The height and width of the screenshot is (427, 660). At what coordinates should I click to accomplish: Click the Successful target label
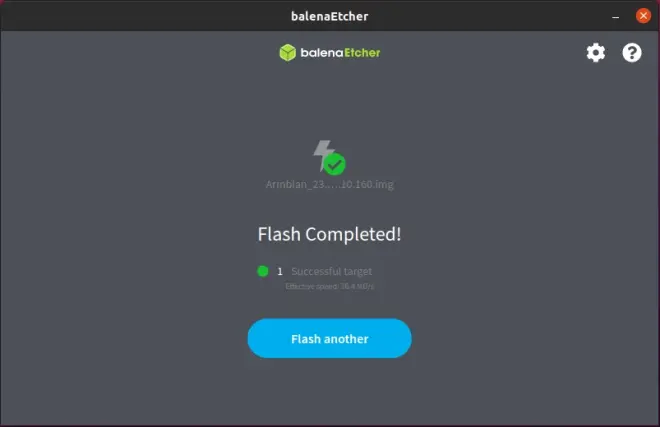tap(332, 272)
